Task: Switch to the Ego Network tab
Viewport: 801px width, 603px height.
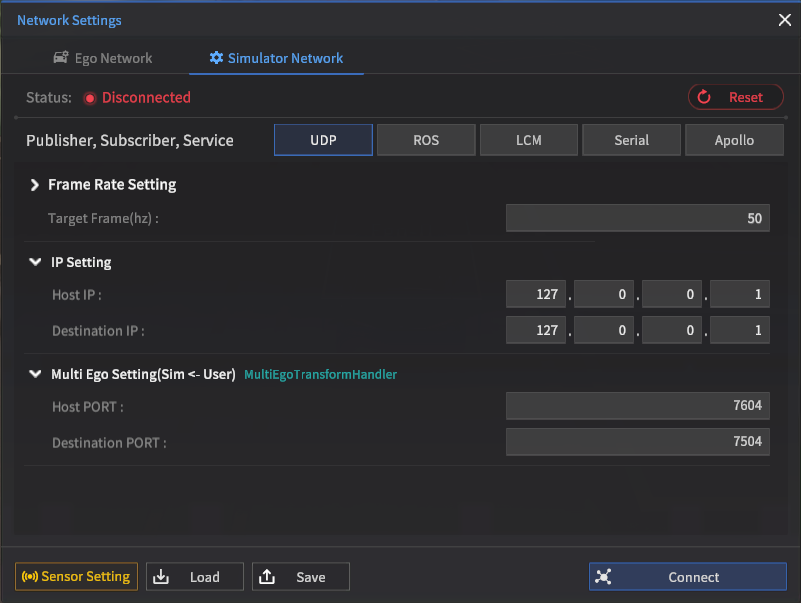Action: (102, 58)
